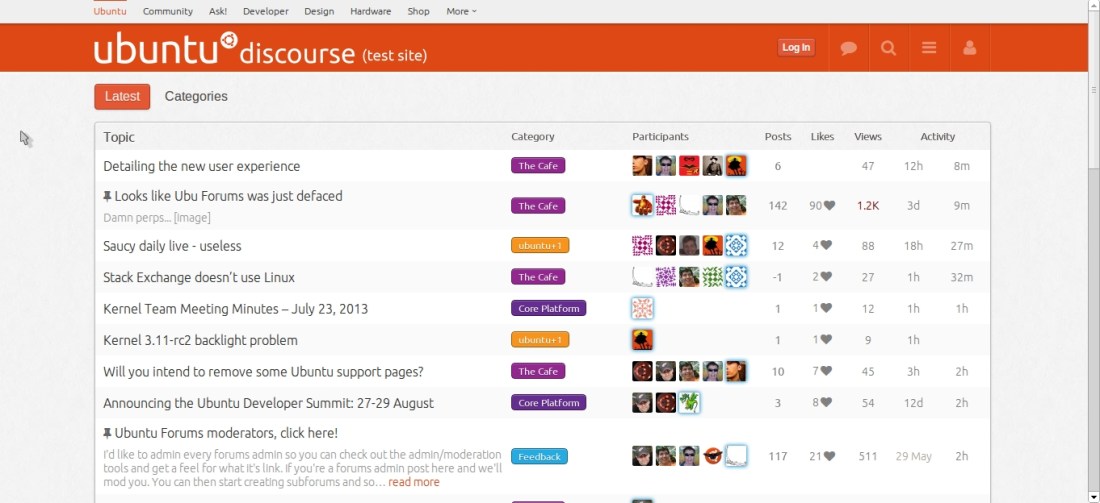Click the heart icon in remove support pages row
Viewport: 1100px width, 503px height.
826,371
